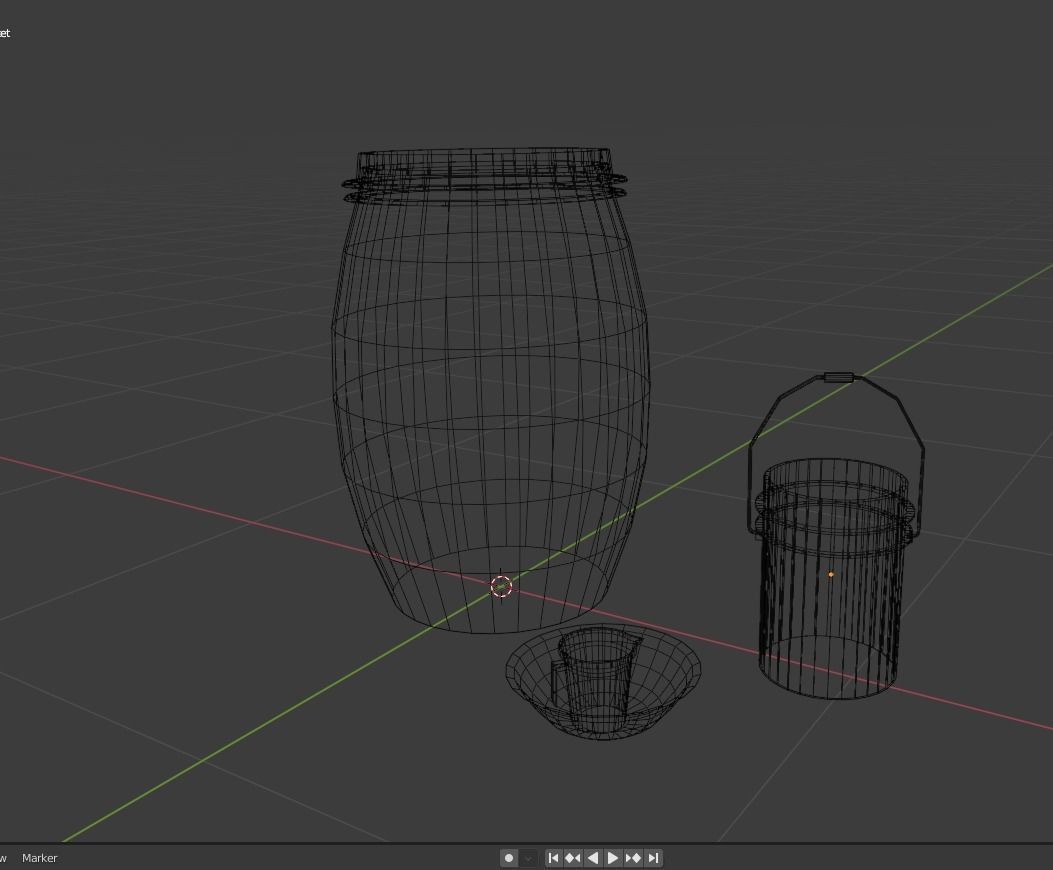Viewport: 1053px width, 870px height.
Task: Select the bucket wireframe with handle
Action: (836, 536)
